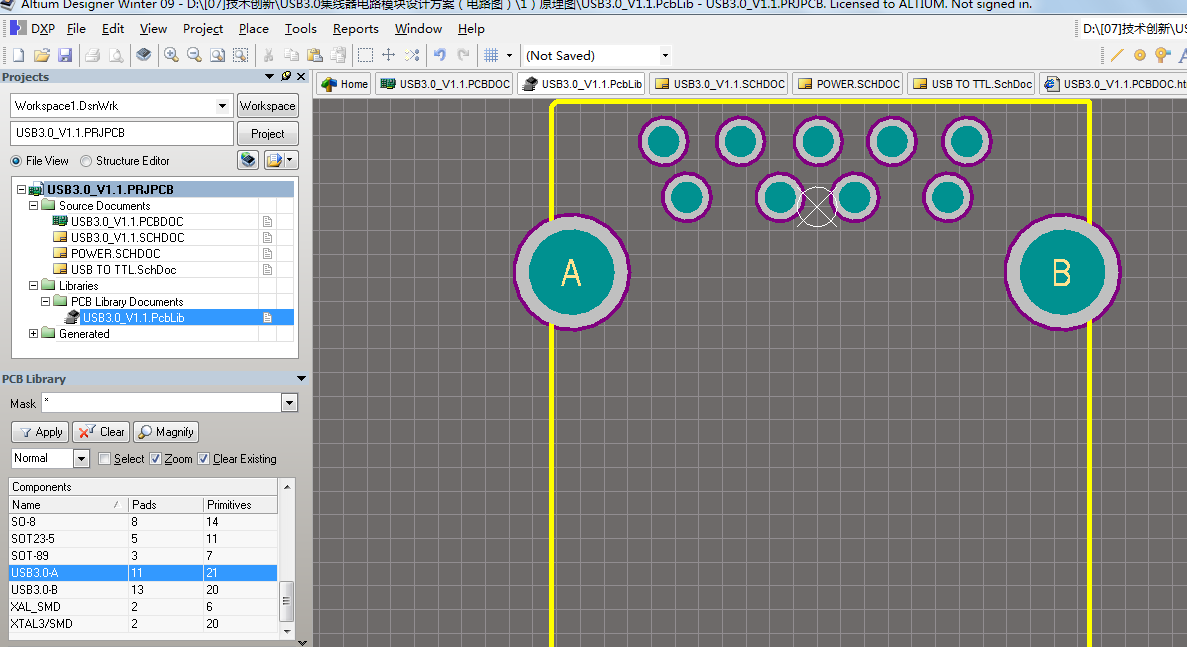The height and width of the screenshot is (647, 1187).
Task: Select the Structure Editor radio button
Action: tap(86, 161)
